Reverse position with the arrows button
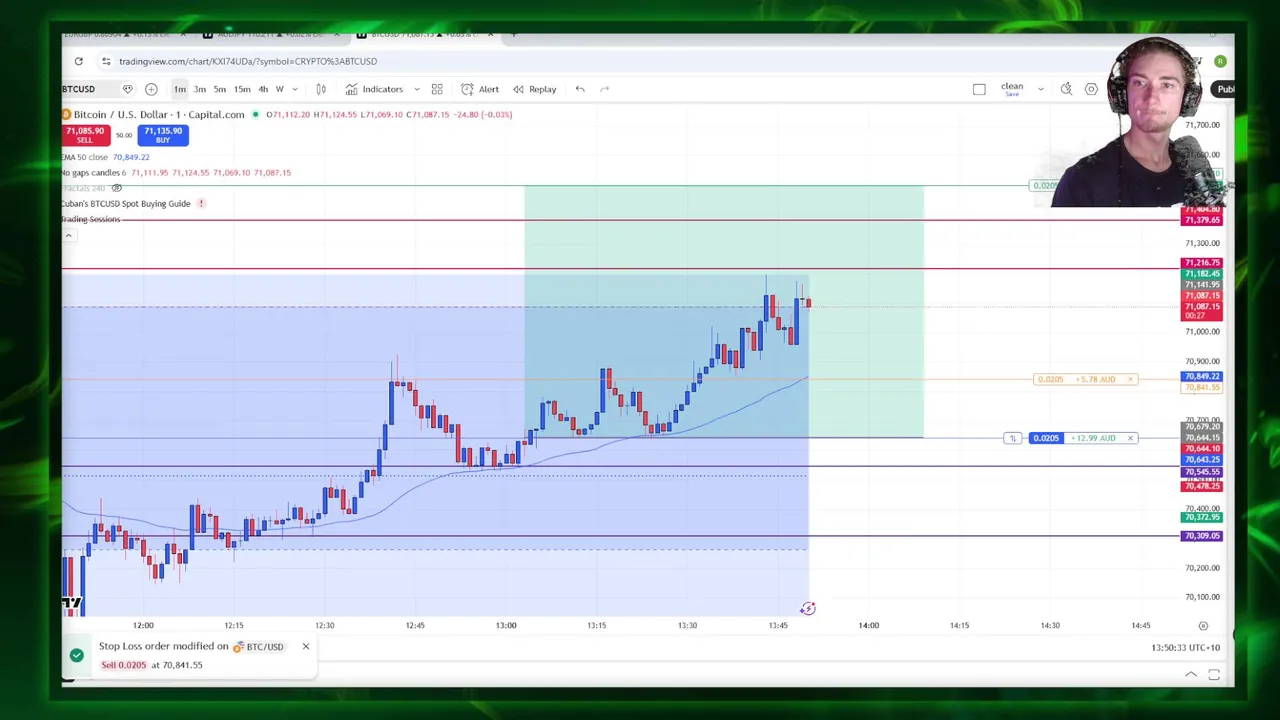 (x=1012, y=438)
